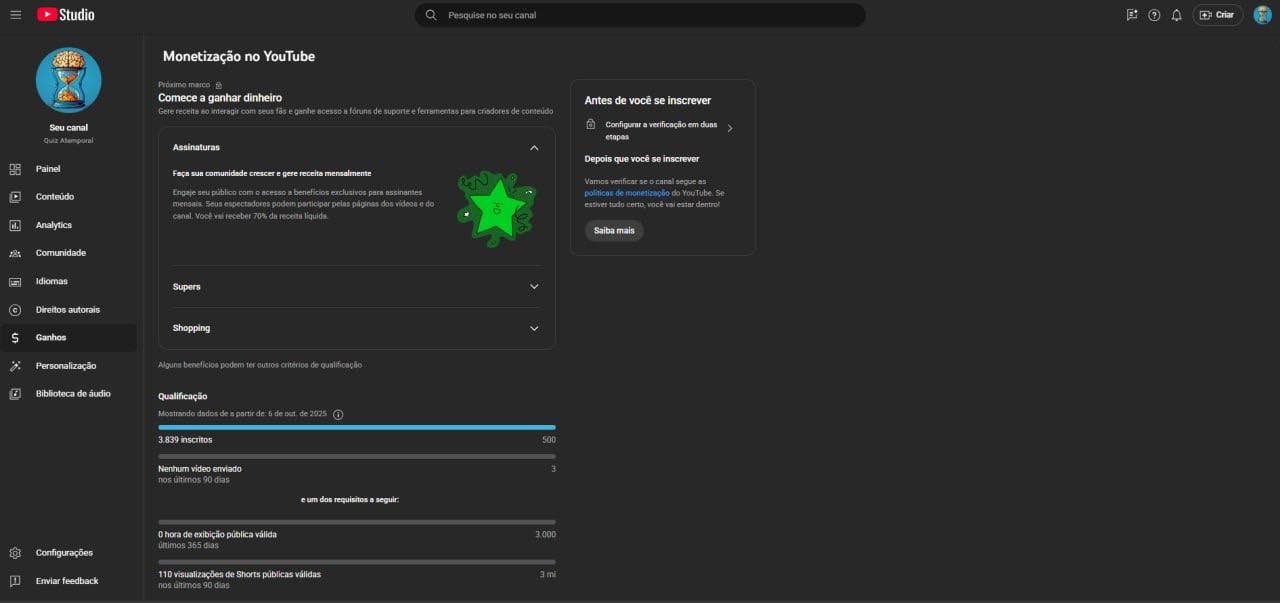
Task: Collapse the Assinaturas section
Action: click(534, 148)
